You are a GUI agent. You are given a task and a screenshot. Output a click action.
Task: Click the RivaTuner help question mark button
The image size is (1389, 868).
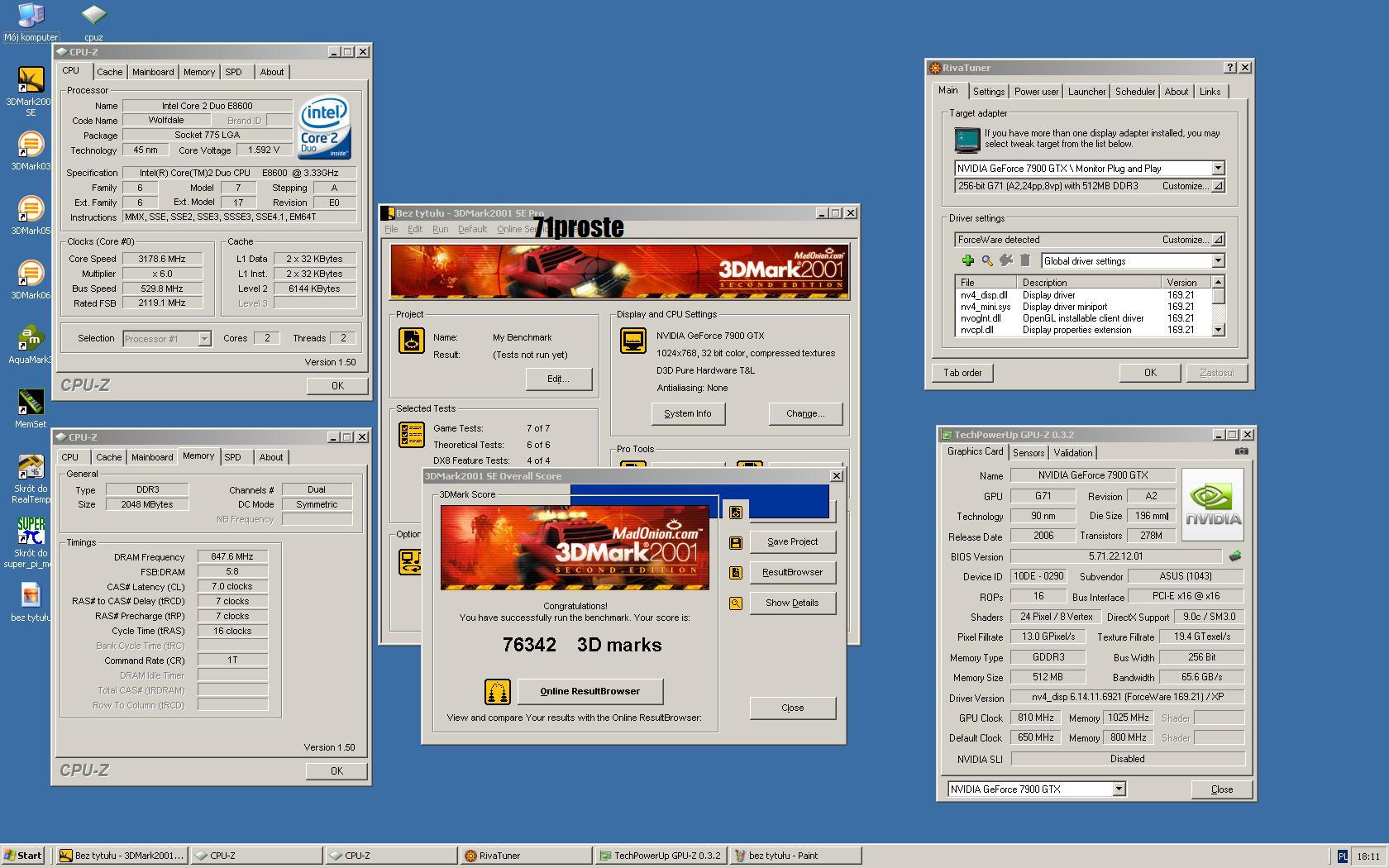[1229, 68]
